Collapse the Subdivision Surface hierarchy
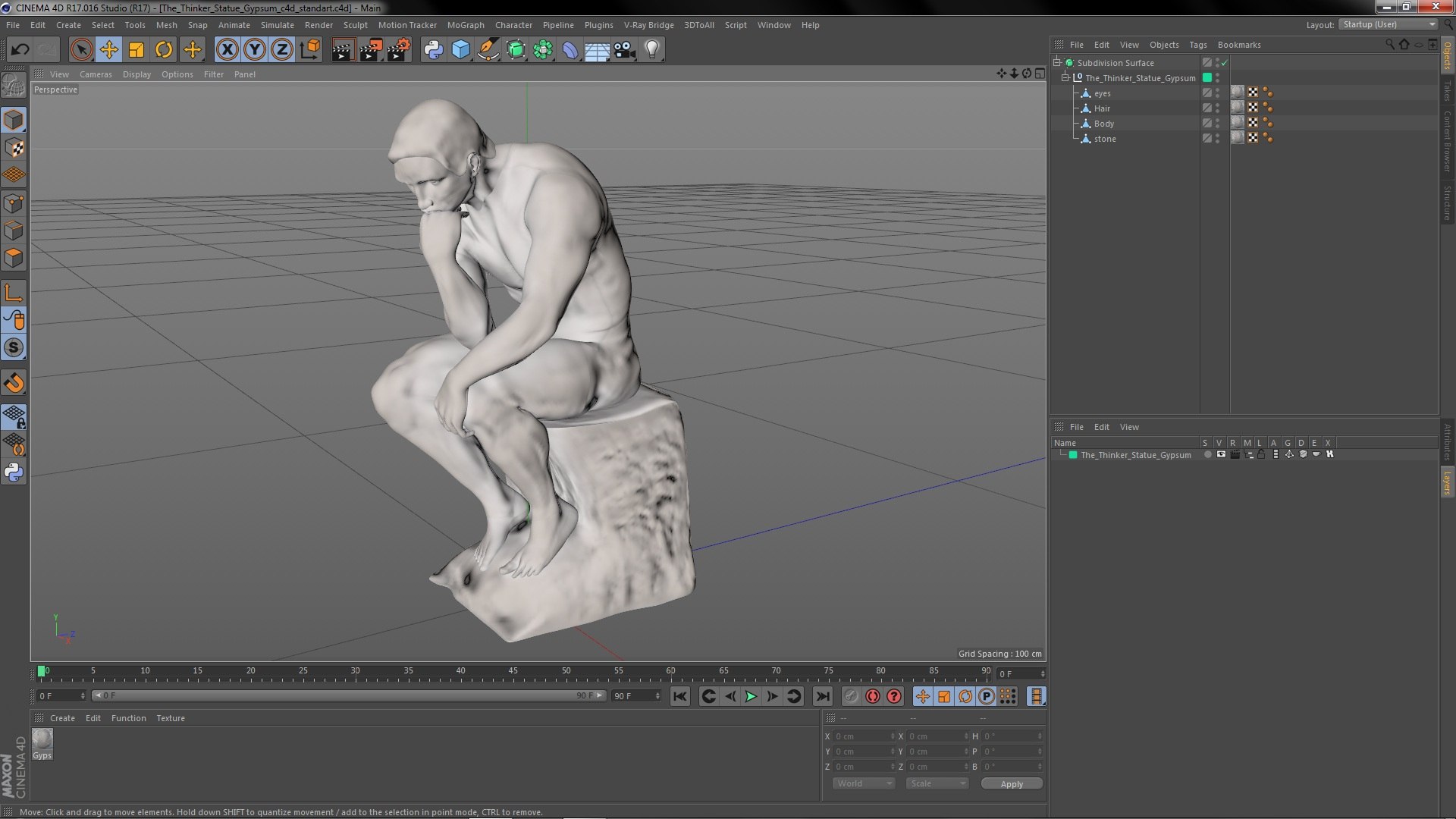The image size is (1456, 819). [1056, 62]
